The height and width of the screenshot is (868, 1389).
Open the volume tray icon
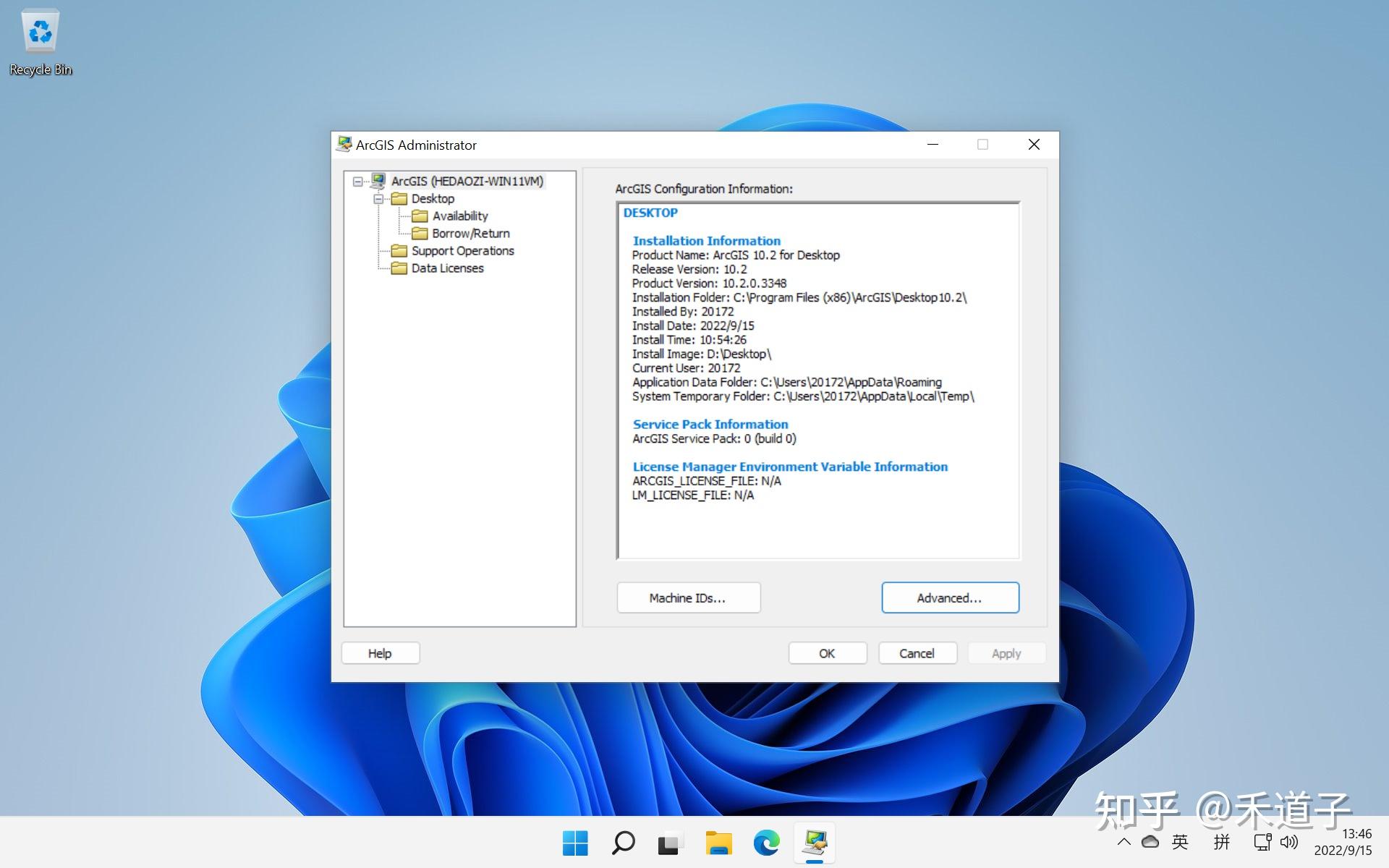pyautogui.click(x=1289, y=842)
